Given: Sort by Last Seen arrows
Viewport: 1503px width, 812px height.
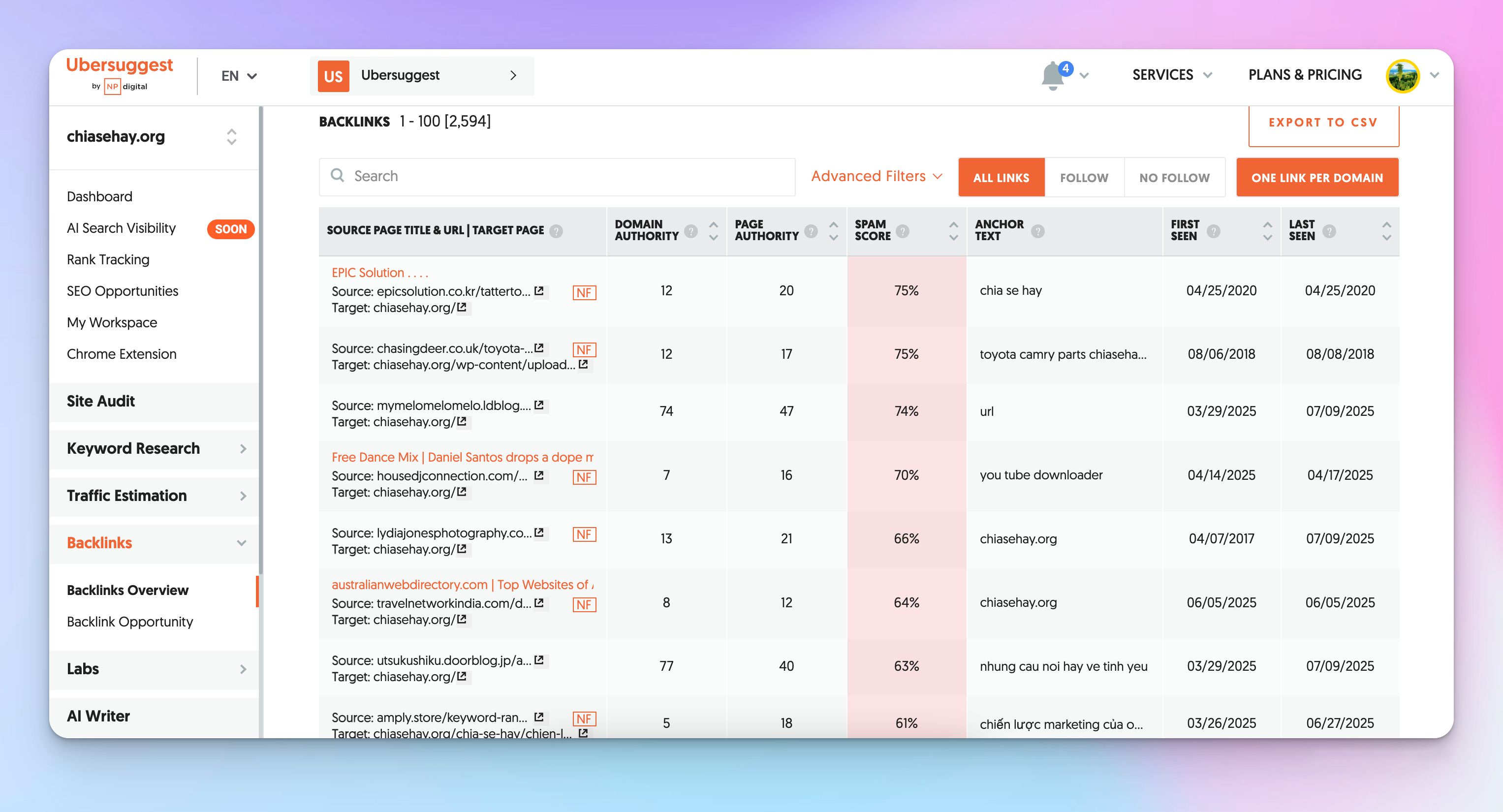Looking at the screenshot, I should [x=1387, y=231].
